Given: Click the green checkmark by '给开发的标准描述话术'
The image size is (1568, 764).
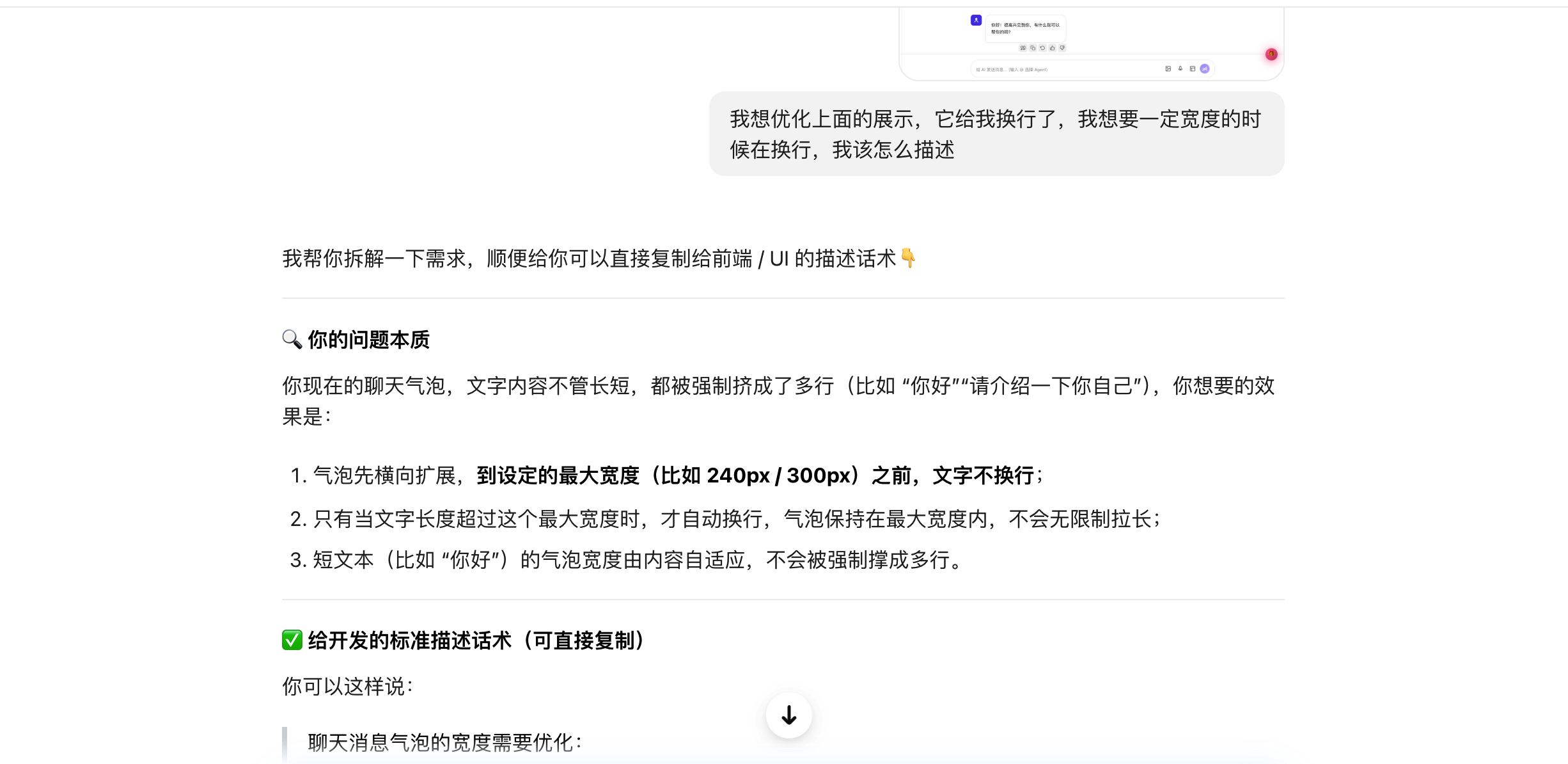Looking at the screenshot, I should [x=292, y=640].
